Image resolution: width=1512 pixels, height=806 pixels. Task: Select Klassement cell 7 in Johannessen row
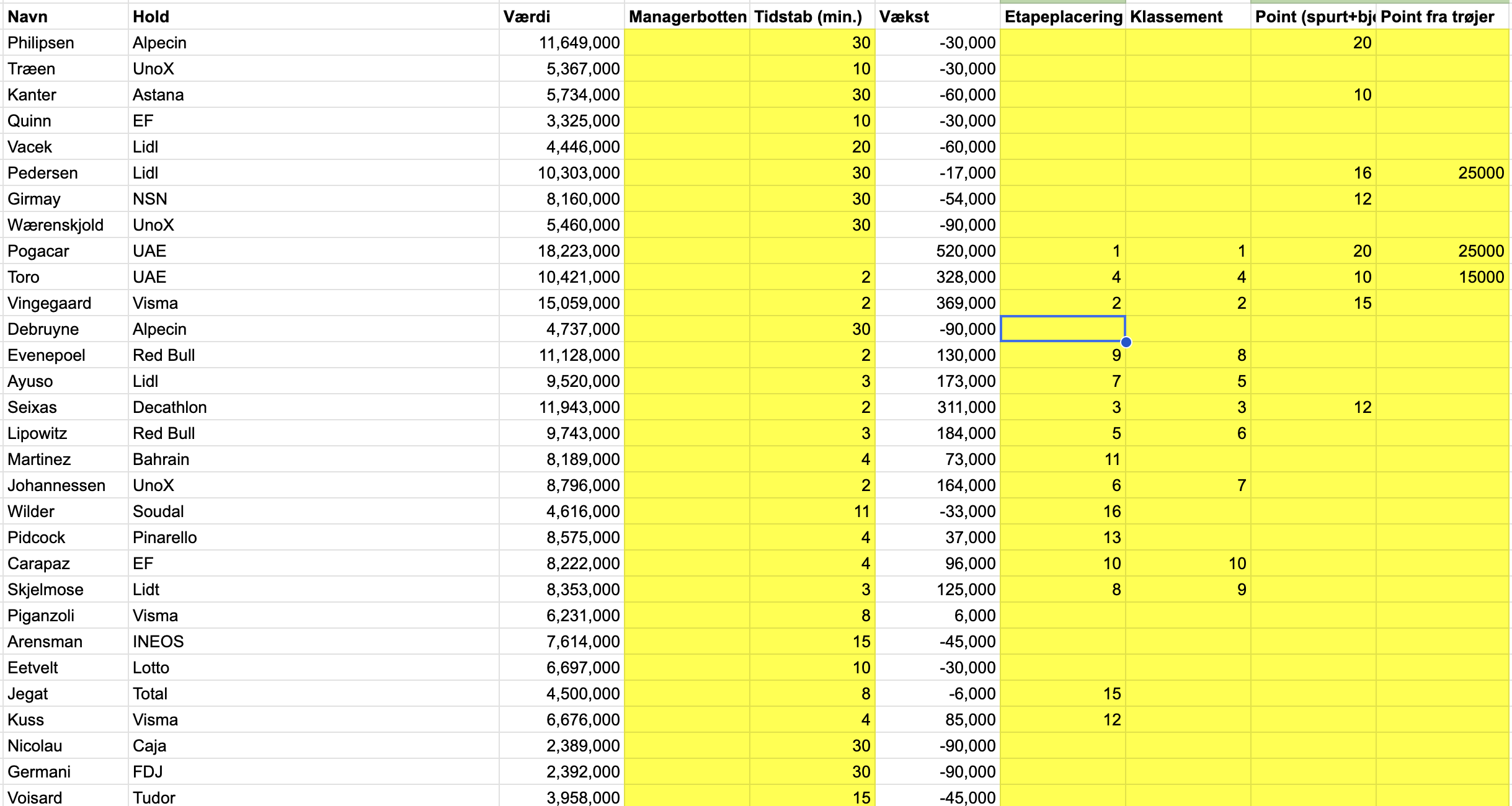click(x=1188, y=485)
